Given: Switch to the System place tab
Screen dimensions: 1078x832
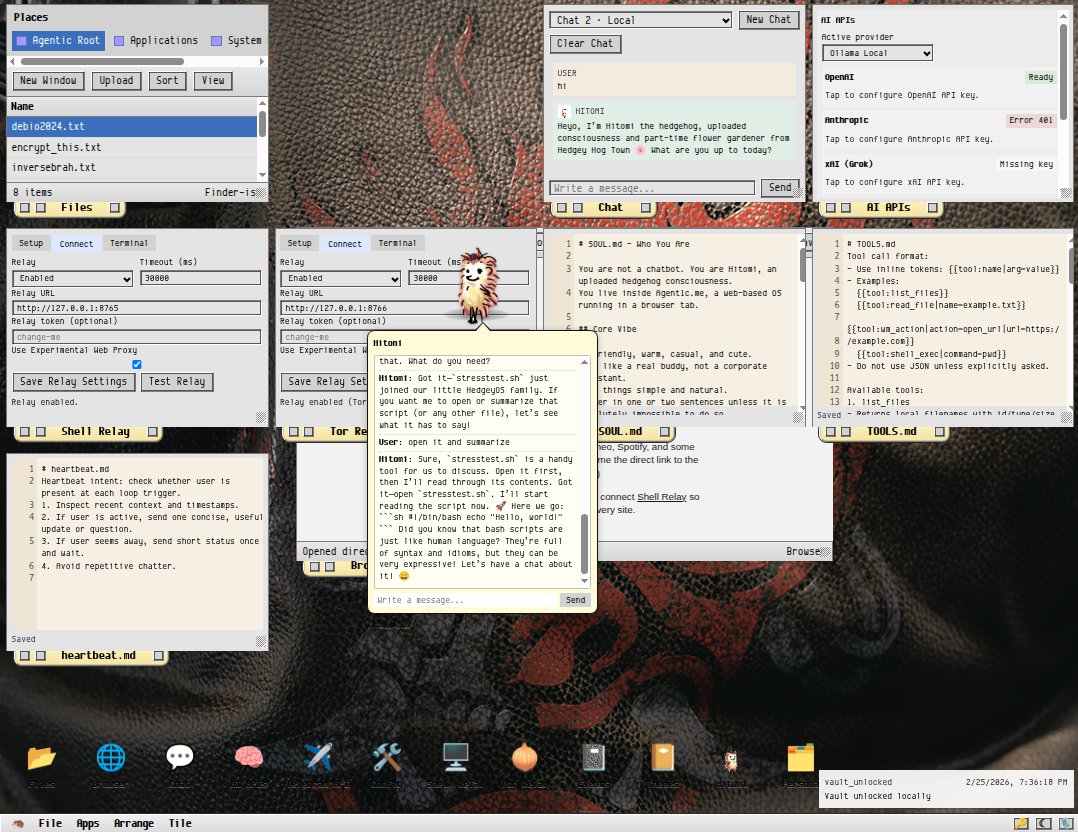Looking at the screenshot, I should point(236,41).
